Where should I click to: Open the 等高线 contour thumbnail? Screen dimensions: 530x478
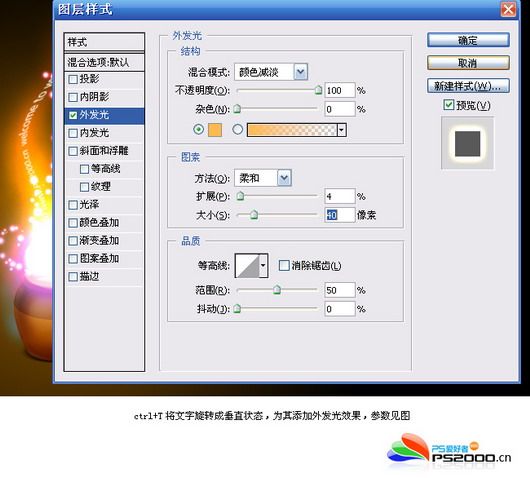tap(247, 266)
